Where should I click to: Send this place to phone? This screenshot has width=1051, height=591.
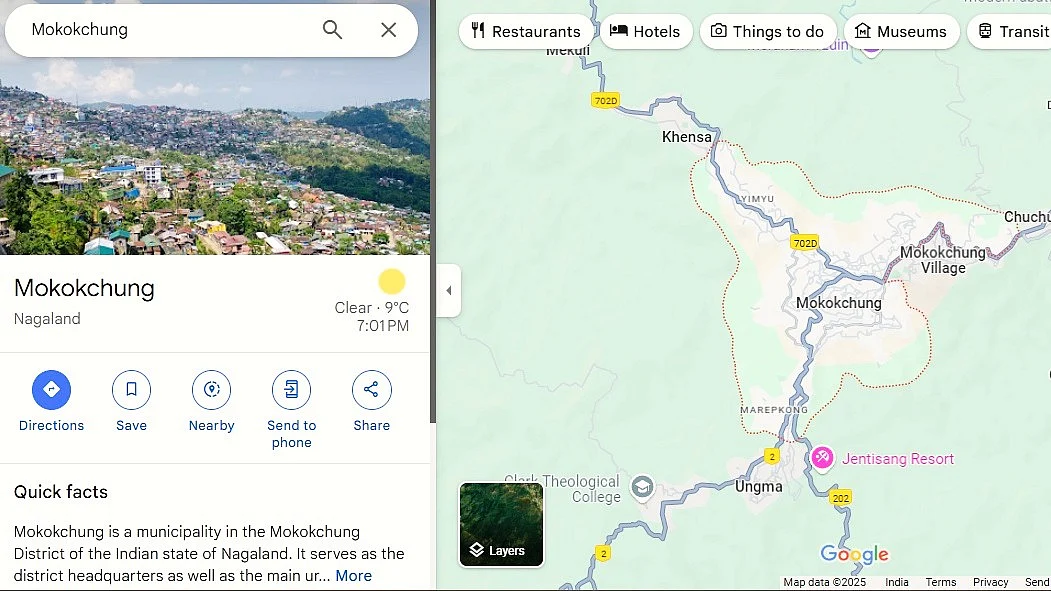291,390
